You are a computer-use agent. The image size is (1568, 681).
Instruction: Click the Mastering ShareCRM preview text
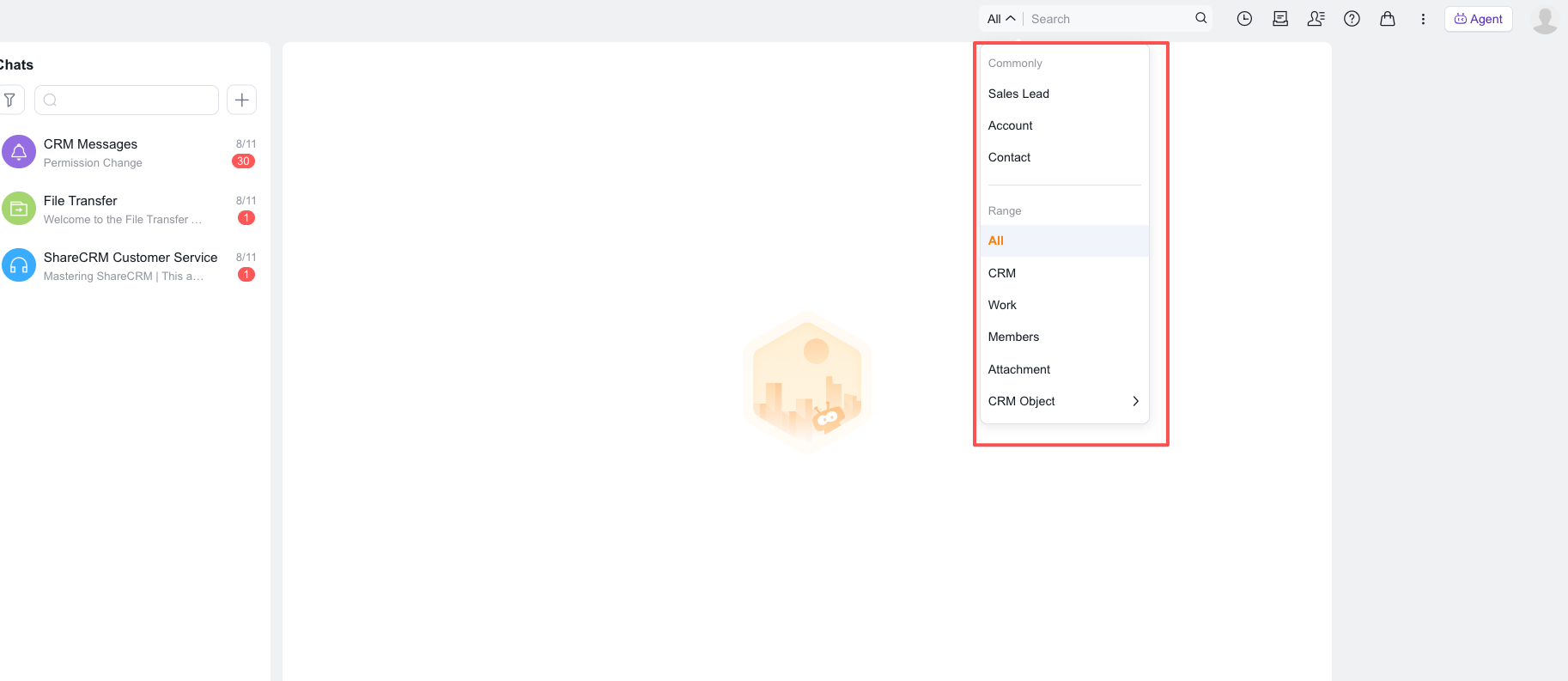[x=124, y=277]
